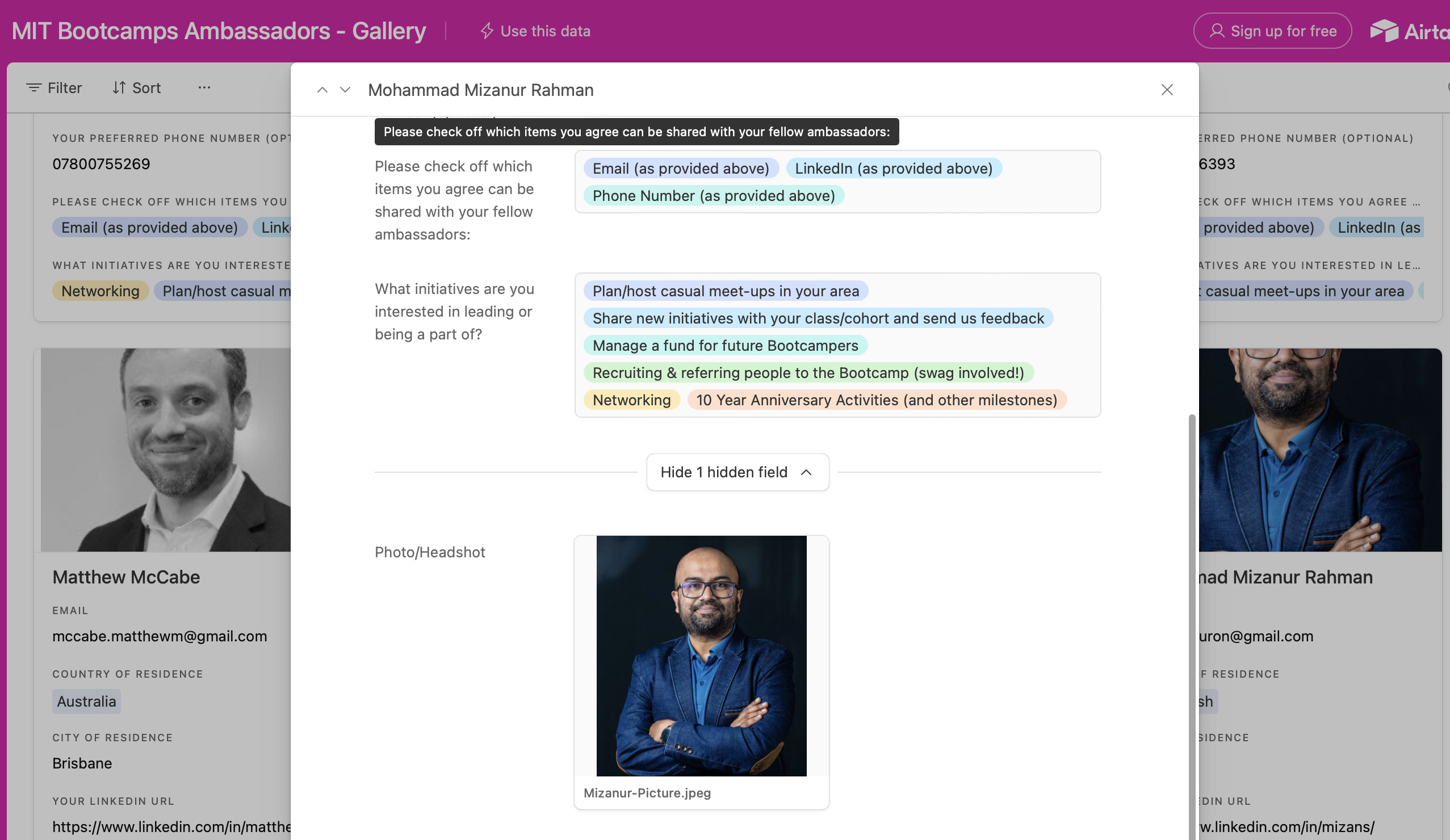Close the Mohammad Mizanur Rahman record

click(x=1167, y=90)
